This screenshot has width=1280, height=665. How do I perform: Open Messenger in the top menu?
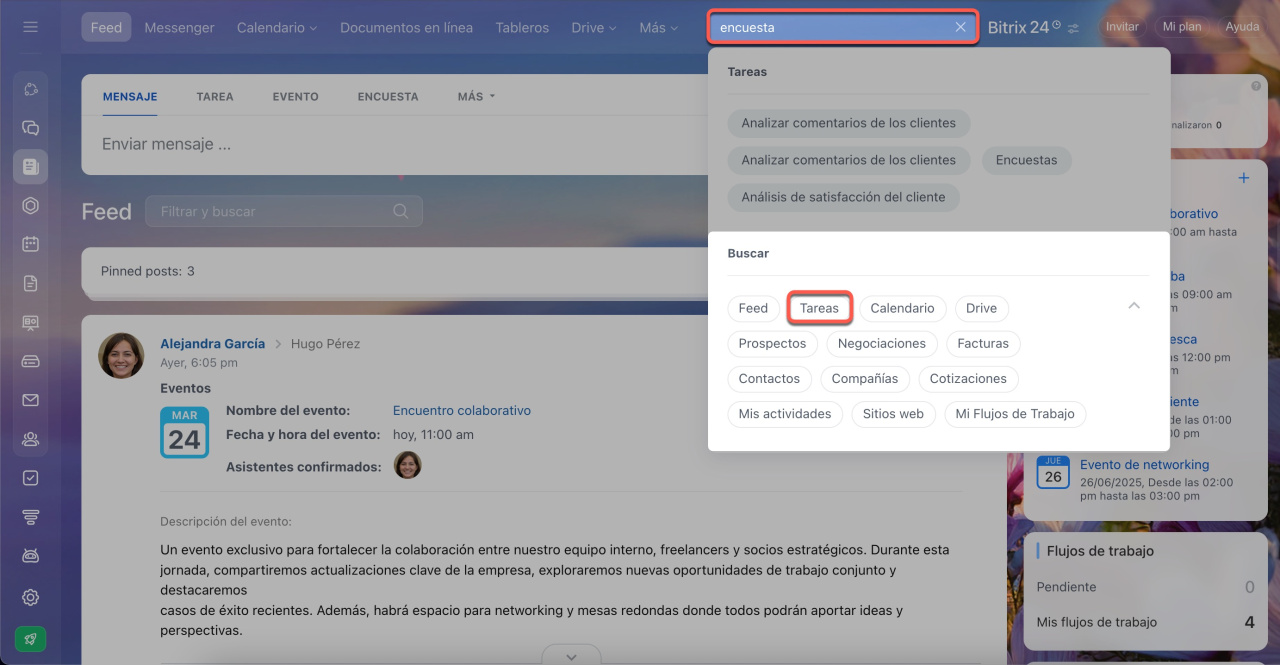pyautogui.click(x=179, y=27)
